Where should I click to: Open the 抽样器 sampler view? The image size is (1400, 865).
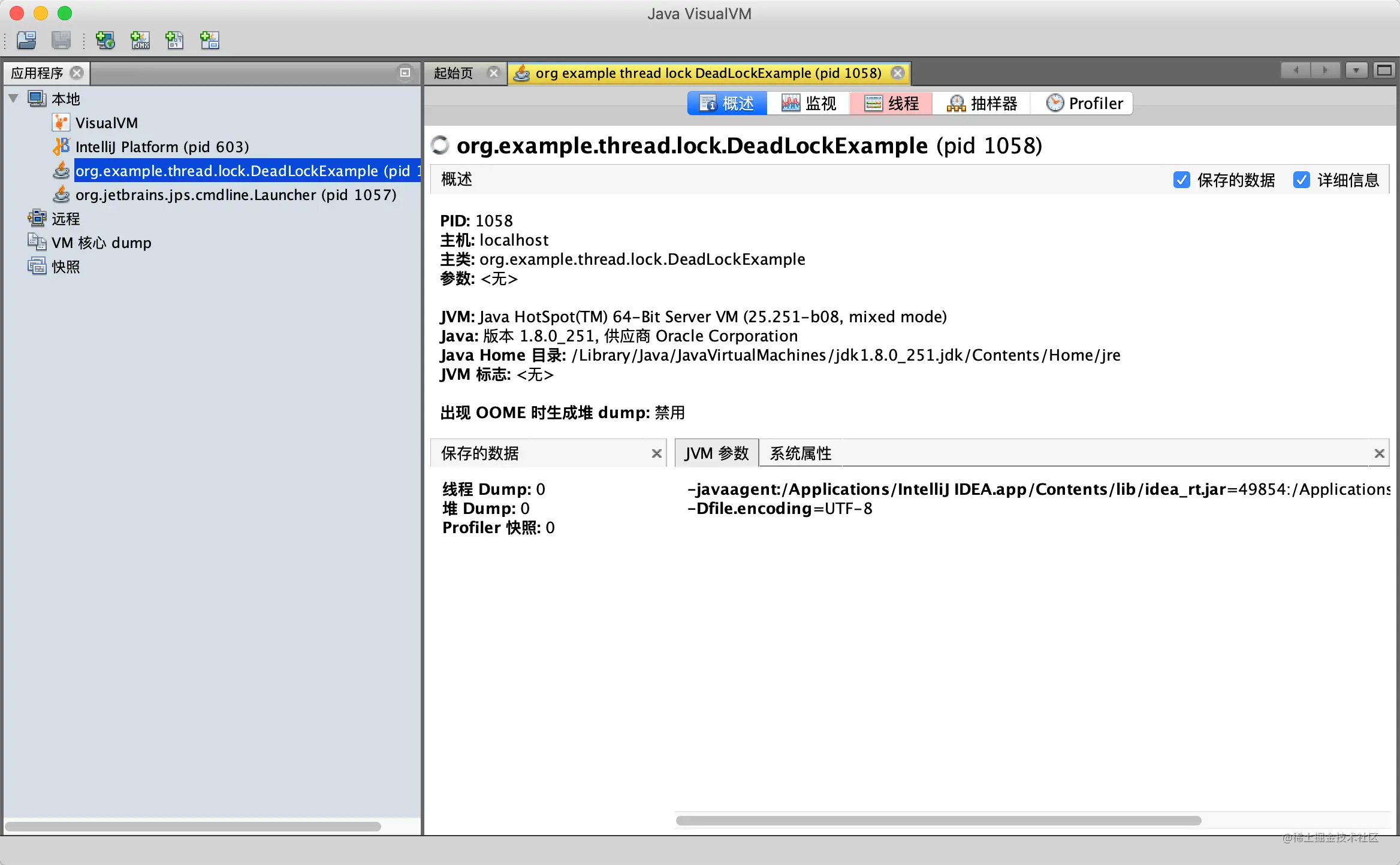(982, 104)
